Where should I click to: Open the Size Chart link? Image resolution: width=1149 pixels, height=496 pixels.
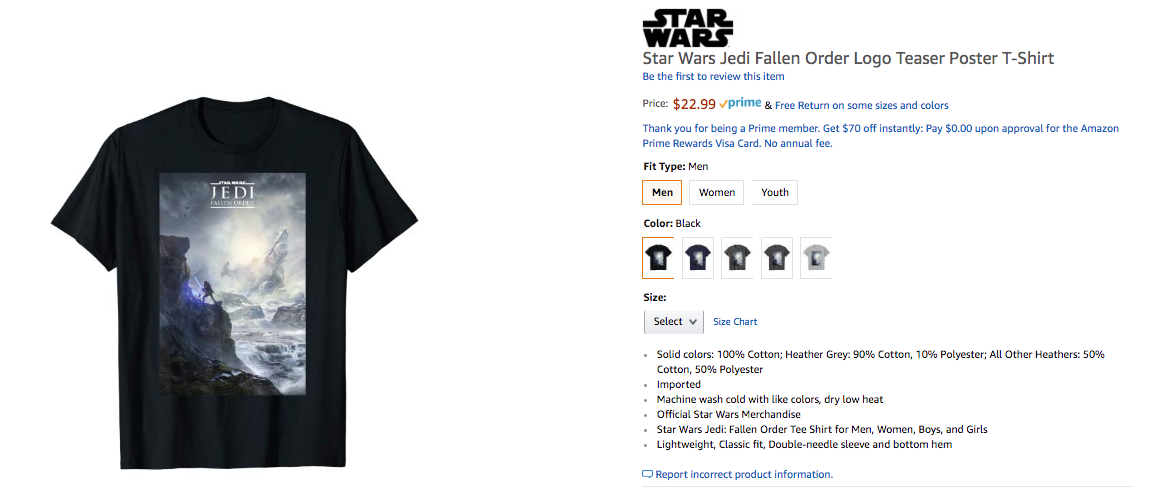click(x=735, y=322)
